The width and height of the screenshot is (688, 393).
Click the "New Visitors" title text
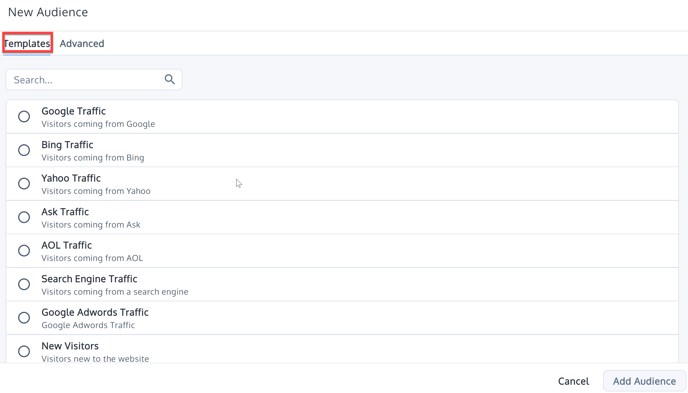pyautogui.click(x=70, y=346)
